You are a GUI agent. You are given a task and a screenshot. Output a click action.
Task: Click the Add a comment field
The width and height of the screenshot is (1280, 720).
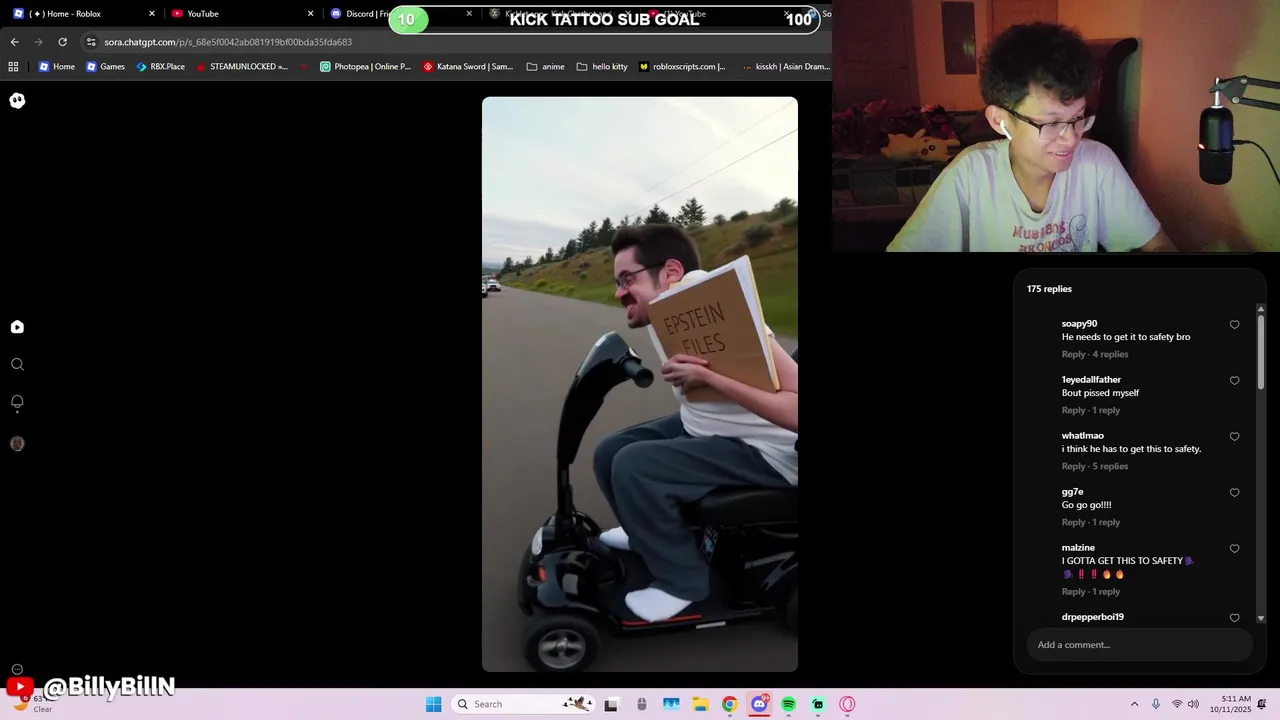click(x=1139, y=645)
